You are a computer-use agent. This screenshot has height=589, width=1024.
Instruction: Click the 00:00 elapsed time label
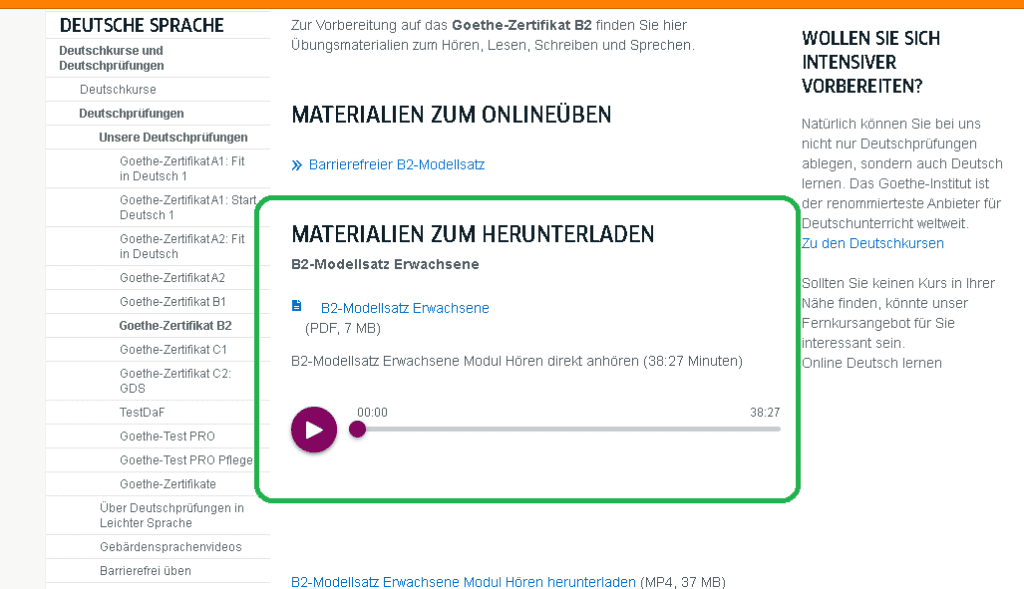(372, 413)
